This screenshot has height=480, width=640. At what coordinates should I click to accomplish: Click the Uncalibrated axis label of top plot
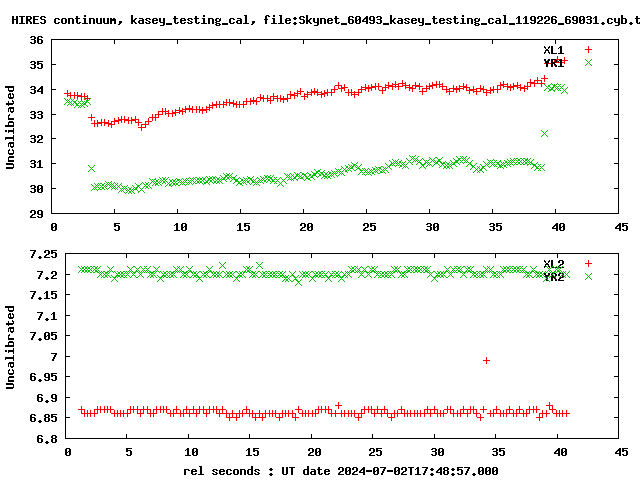(10, 127)
